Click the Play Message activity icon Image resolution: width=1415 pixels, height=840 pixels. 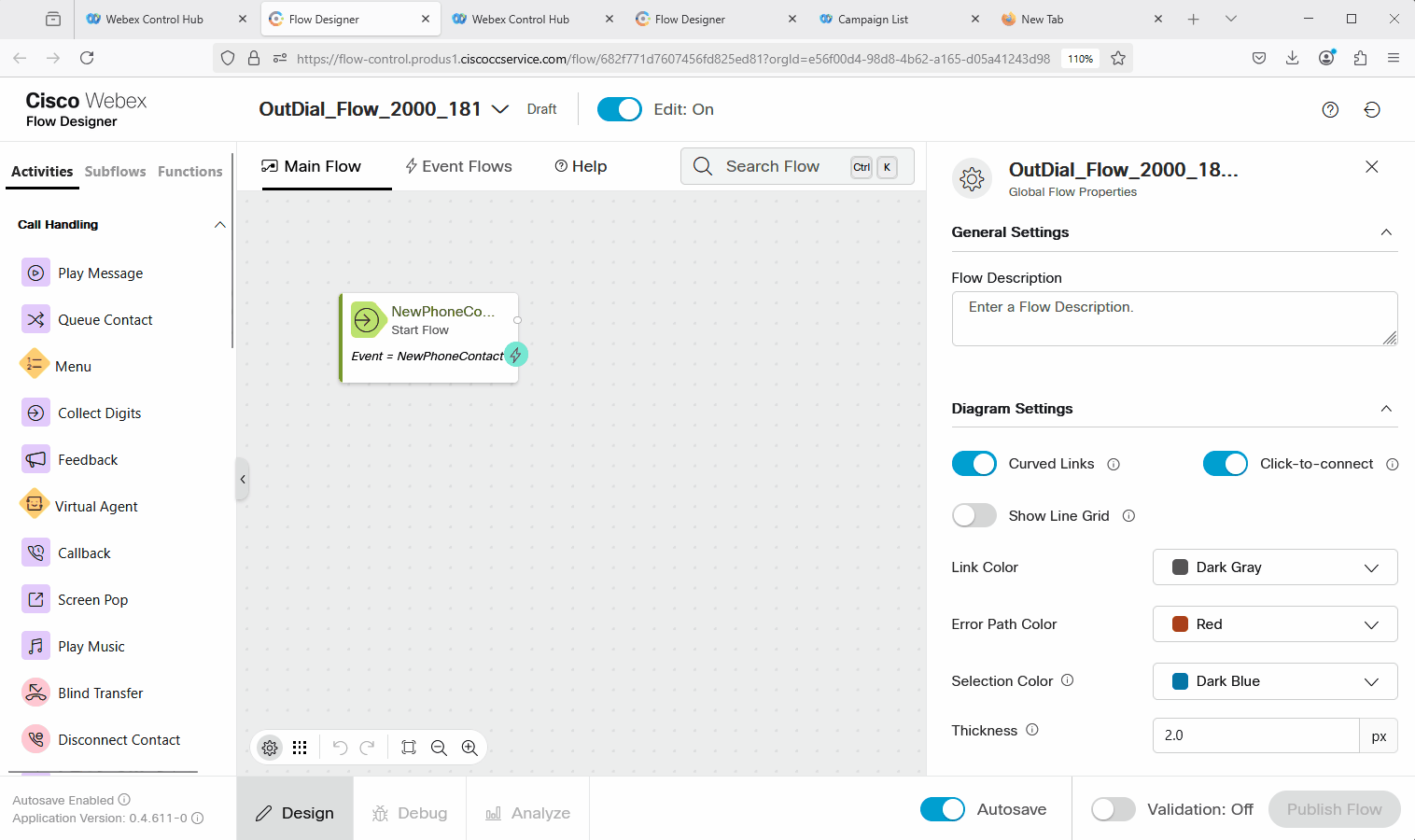(x=35, y=273)
